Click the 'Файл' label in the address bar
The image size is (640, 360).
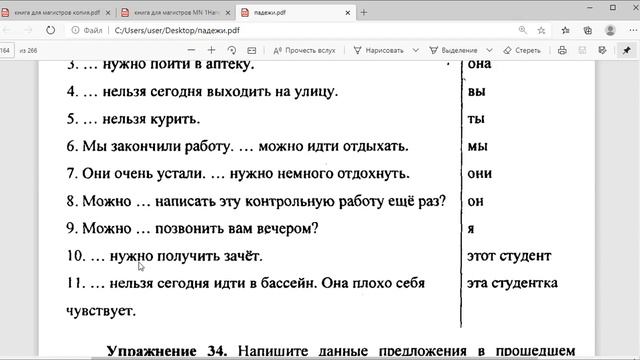click(93, 31)
